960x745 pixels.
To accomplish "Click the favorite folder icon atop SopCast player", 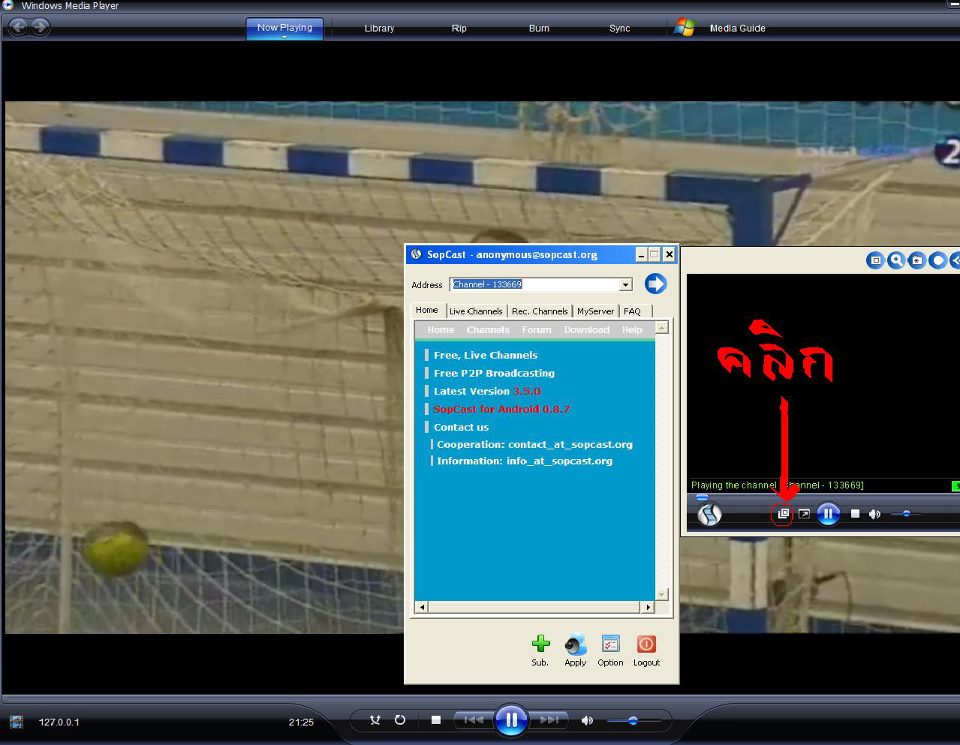I will click(917, 261).
